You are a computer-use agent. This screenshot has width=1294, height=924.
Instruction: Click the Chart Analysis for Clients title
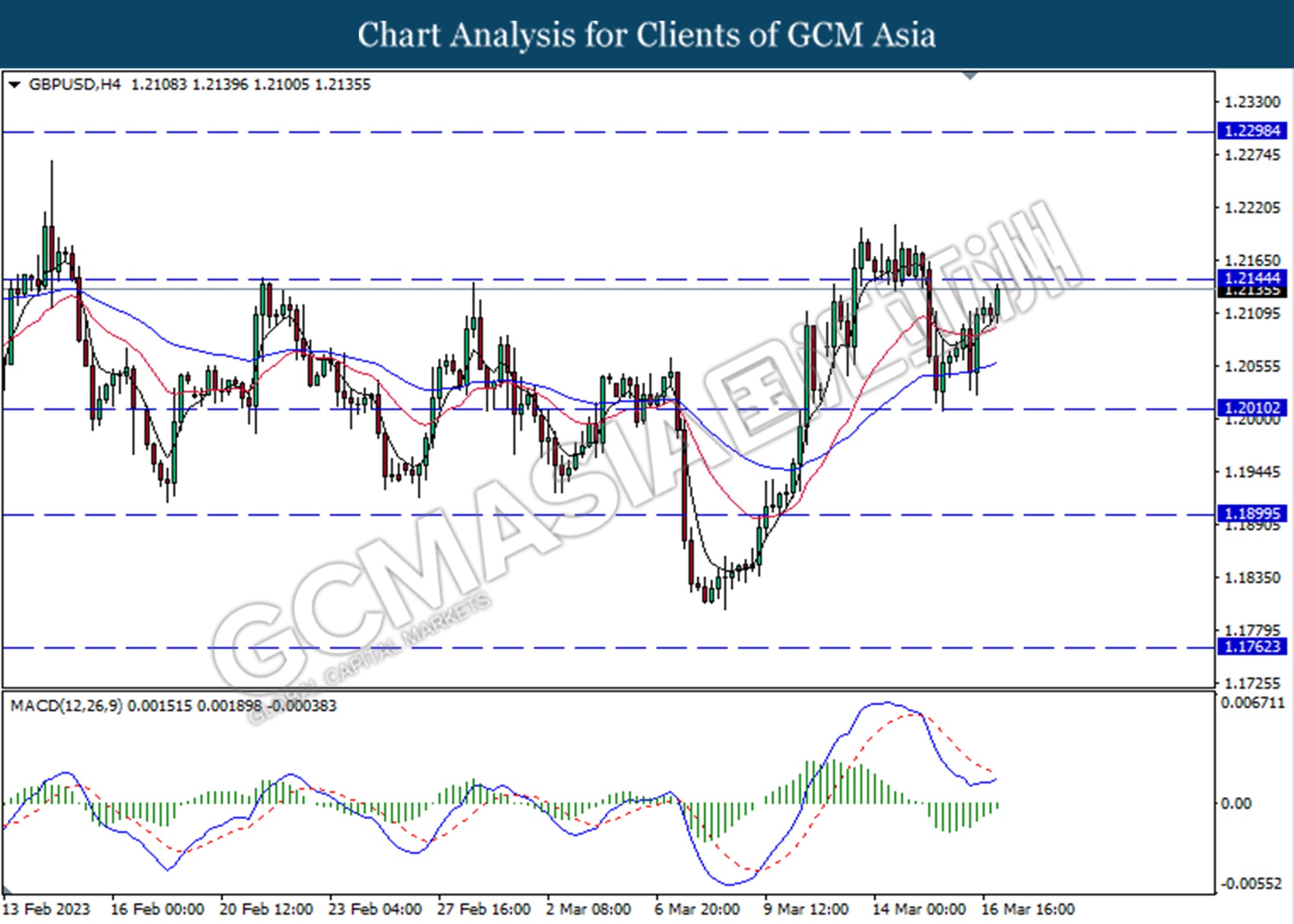click(647, 35)
